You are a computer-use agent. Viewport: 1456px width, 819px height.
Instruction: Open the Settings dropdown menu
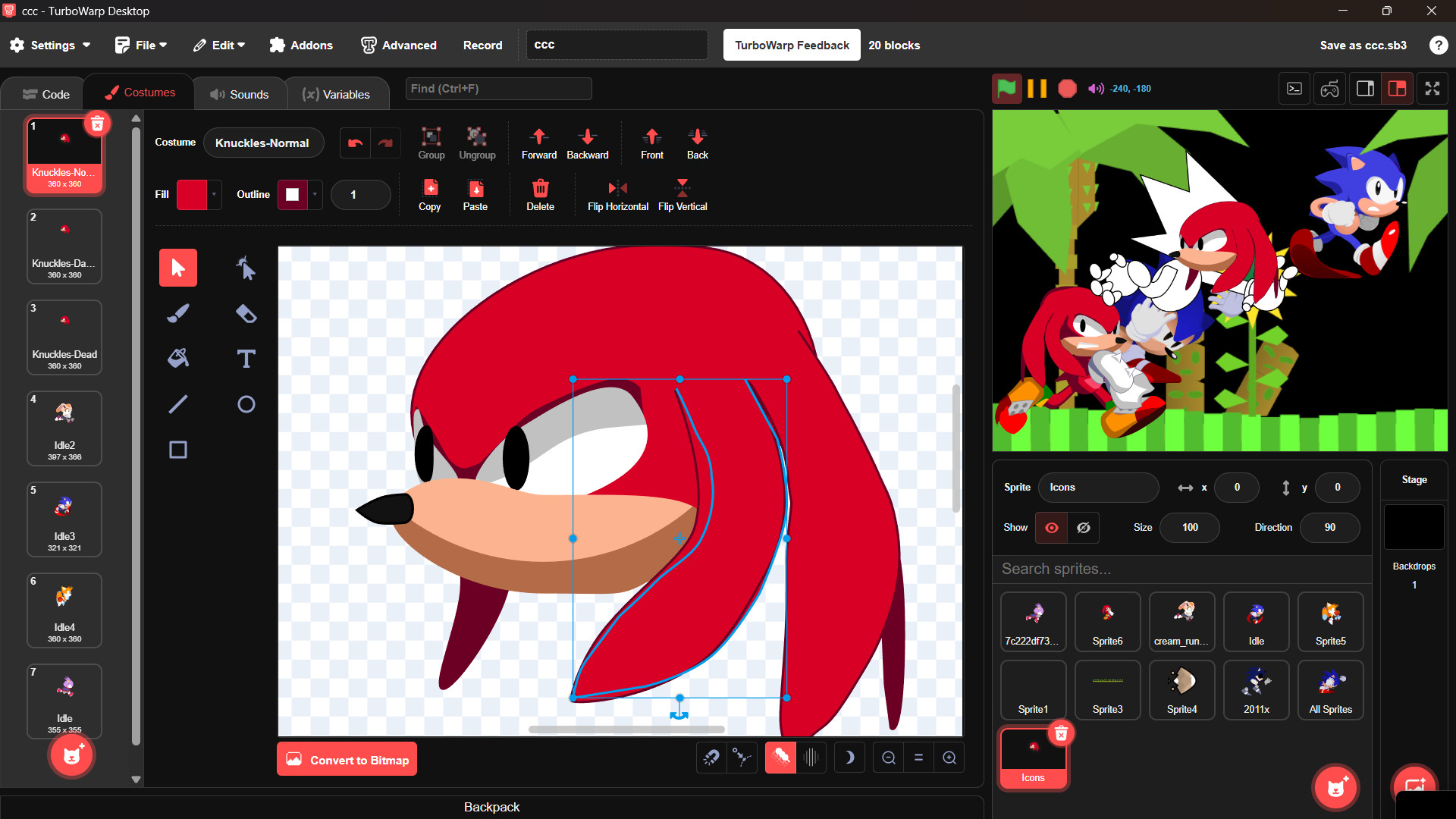[50, 45]
